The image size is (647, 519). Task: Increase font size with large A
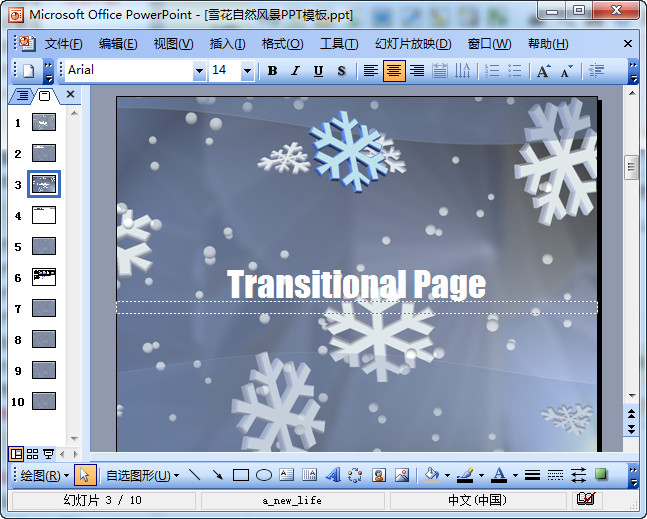(x=543, y=71)
